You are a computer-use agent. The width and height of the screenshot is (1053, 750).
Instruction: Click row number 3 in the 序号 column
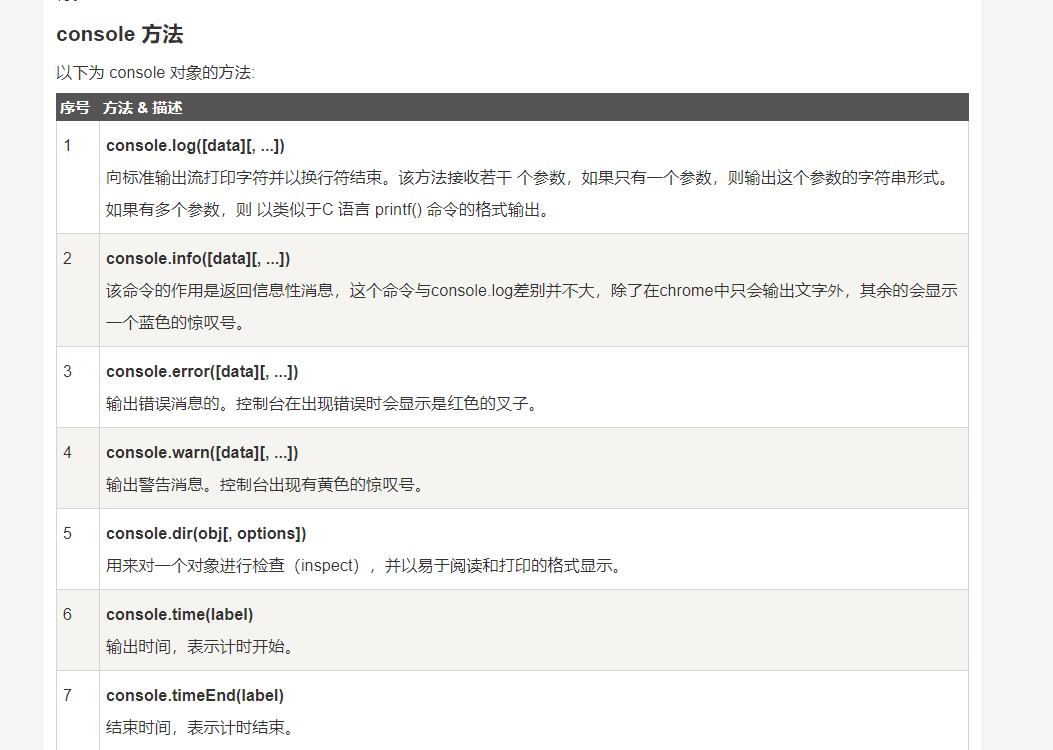point(68,372)
